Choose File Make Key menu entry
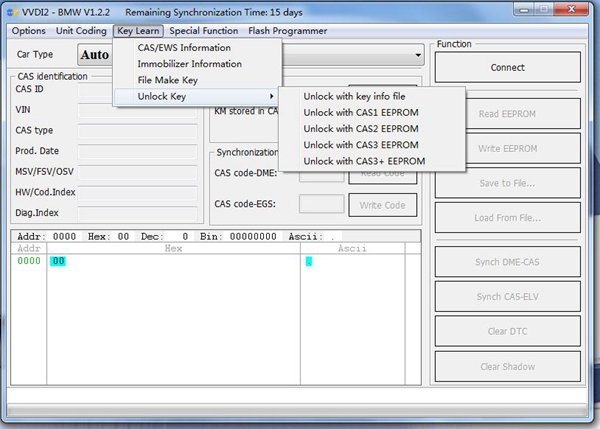Image resolution: width=600 pixels, height=429 pixels. 167,80
